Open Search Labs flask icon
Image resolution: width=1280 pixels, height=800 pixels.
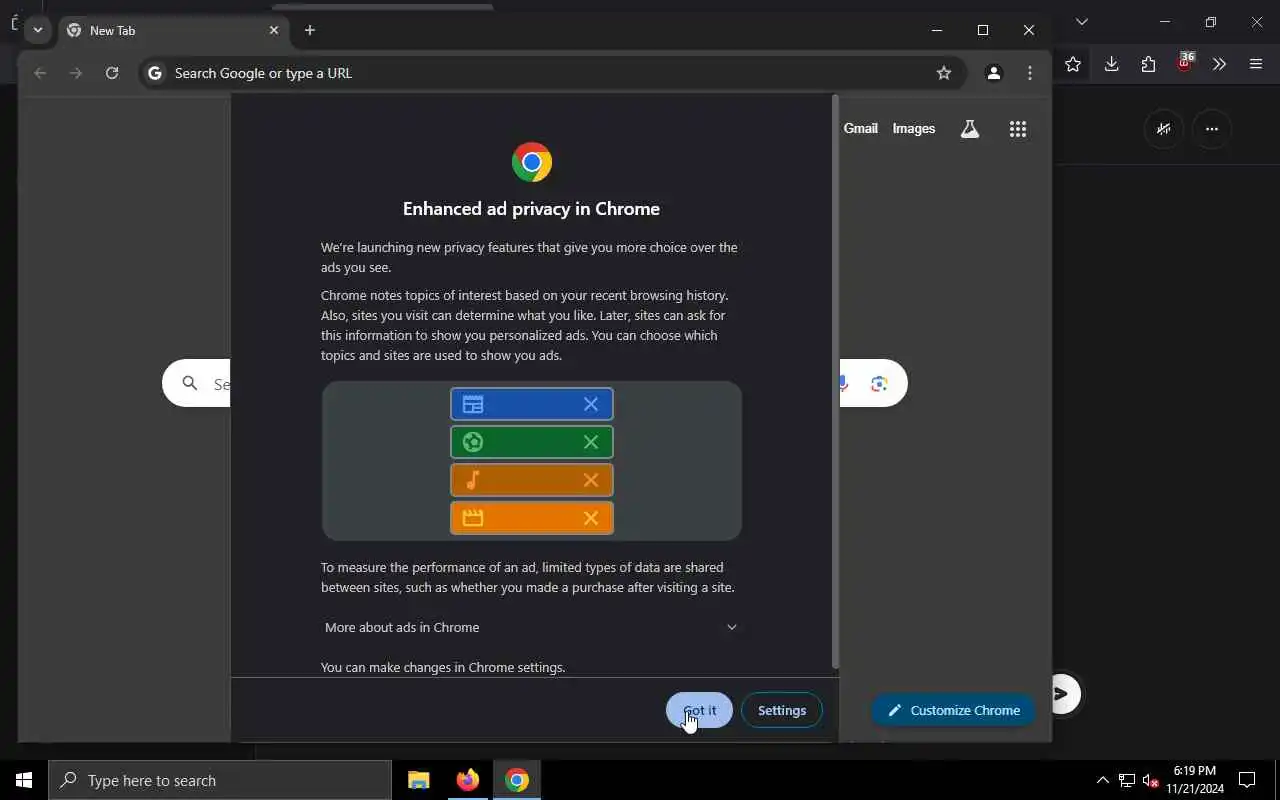tap(969, 128)
